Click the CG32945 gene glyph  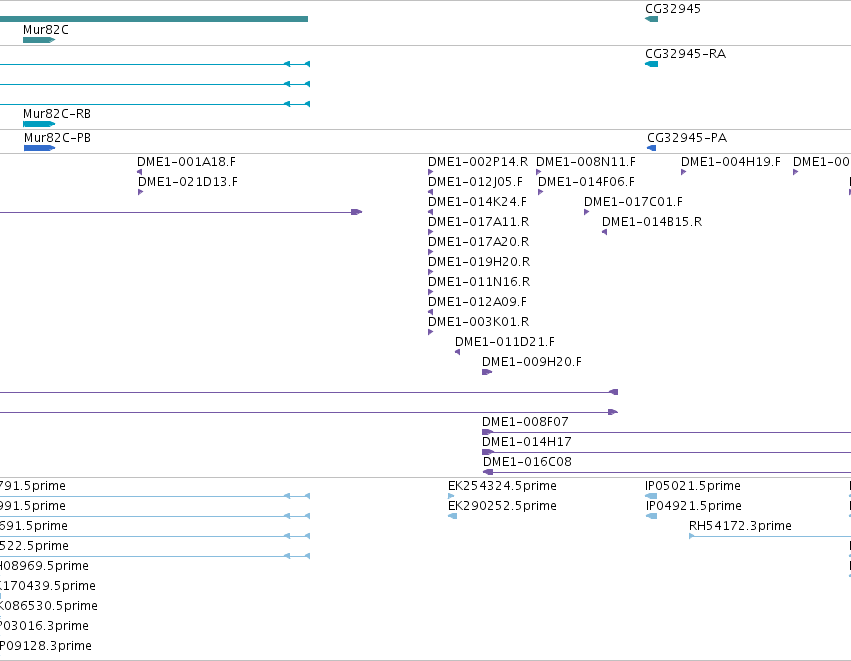(x=651, y=19)
